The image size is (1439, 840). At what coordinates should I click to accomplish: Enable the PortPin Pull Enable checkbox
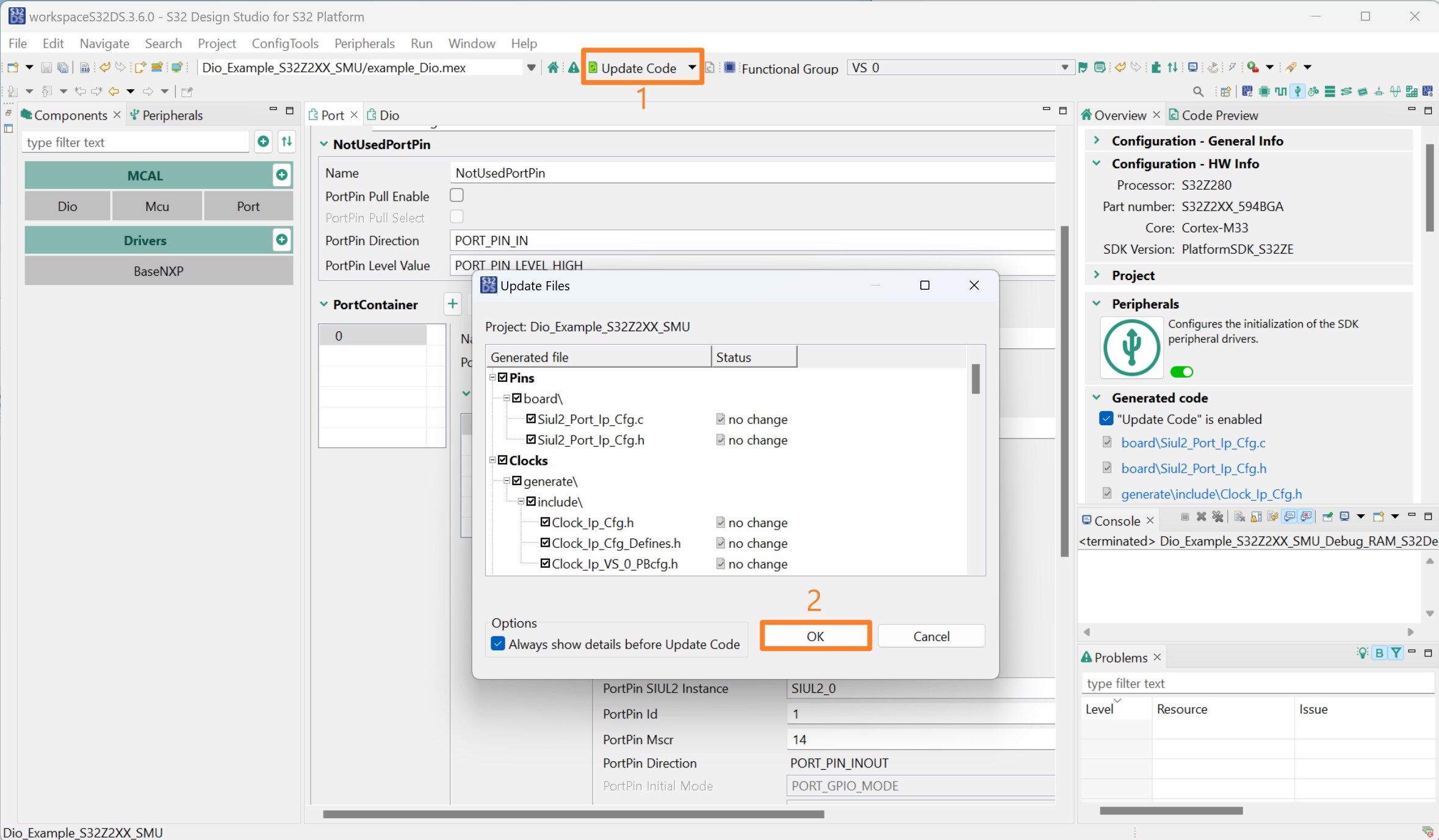click(x=456, y=195)
